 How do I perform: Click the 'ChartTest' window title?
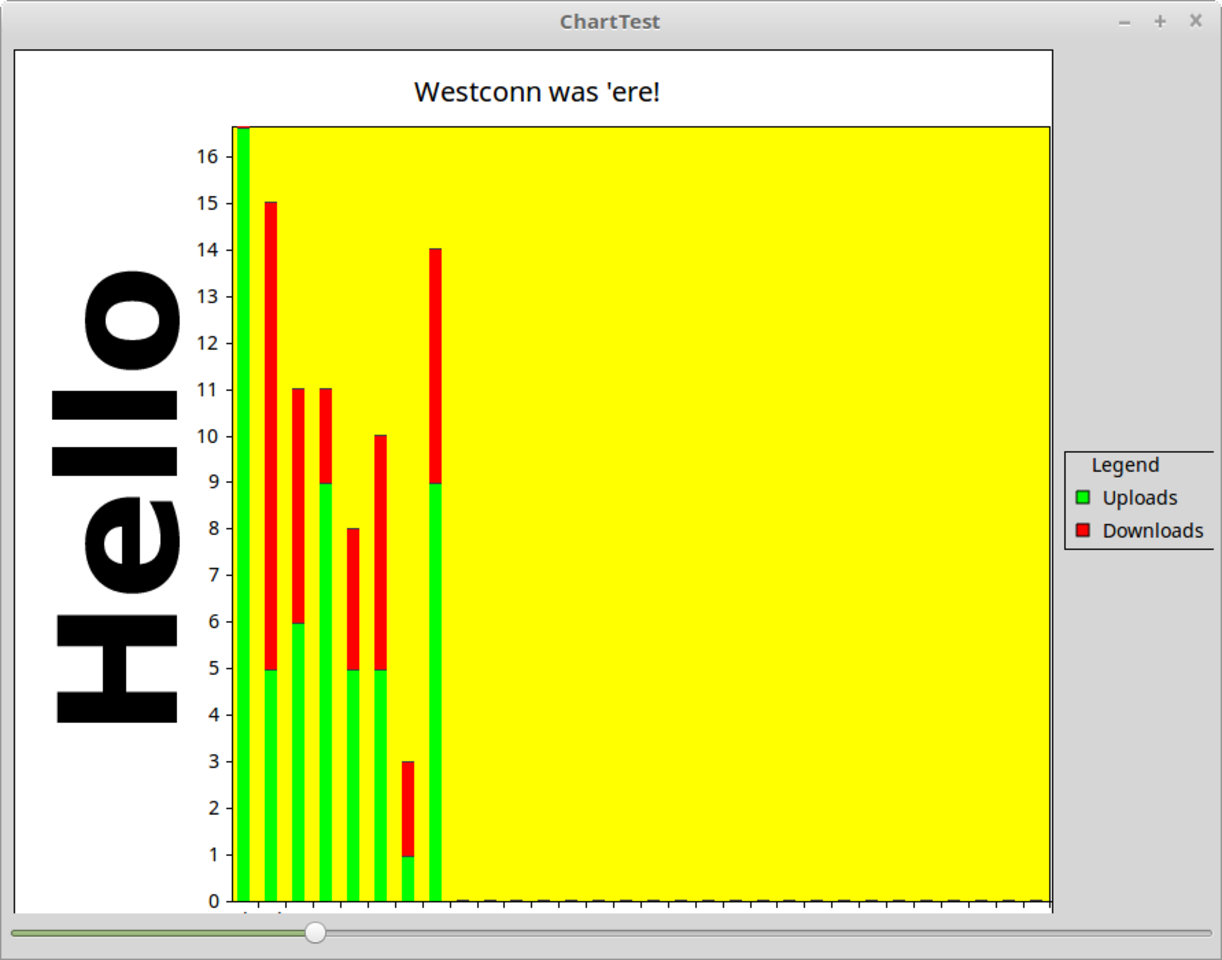610,22
